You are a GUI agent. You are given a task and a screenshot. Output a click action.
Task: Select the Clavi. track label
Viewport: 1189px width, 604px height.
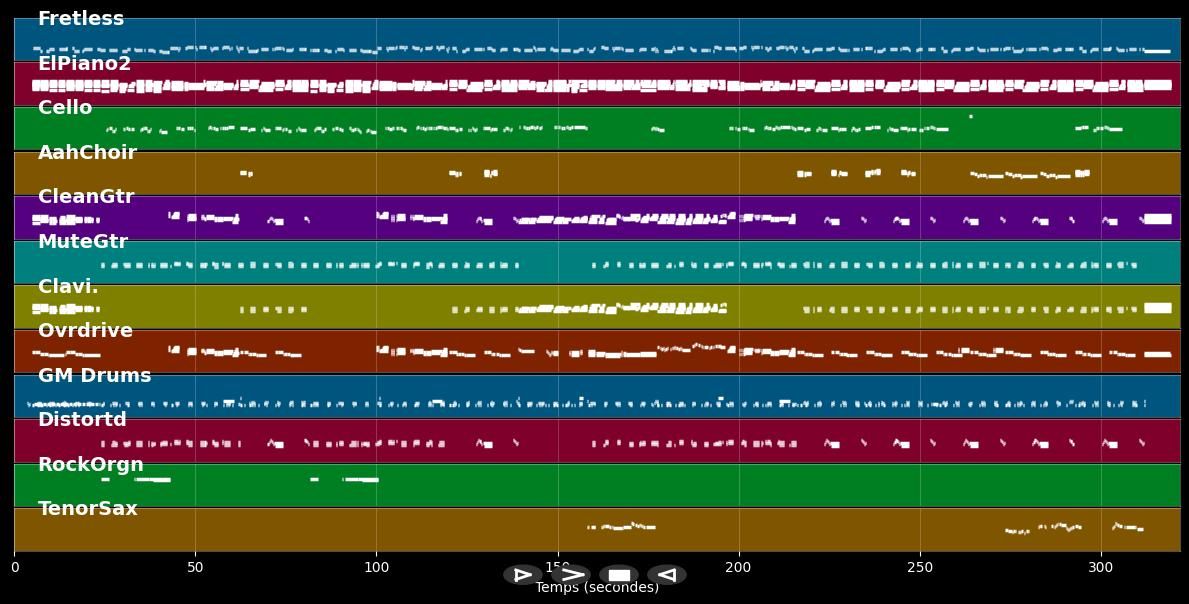(x=68, y=287)
